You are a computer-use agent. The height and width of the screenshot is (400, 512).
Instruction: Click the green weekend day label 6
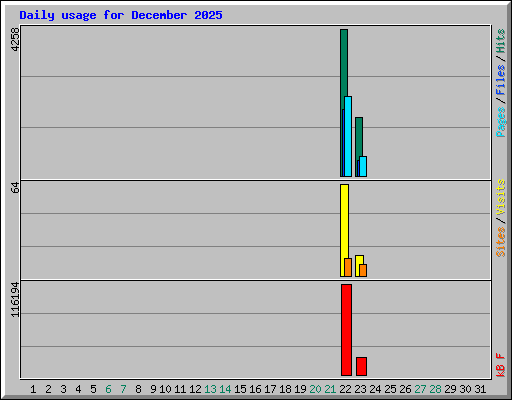point(108,389)
